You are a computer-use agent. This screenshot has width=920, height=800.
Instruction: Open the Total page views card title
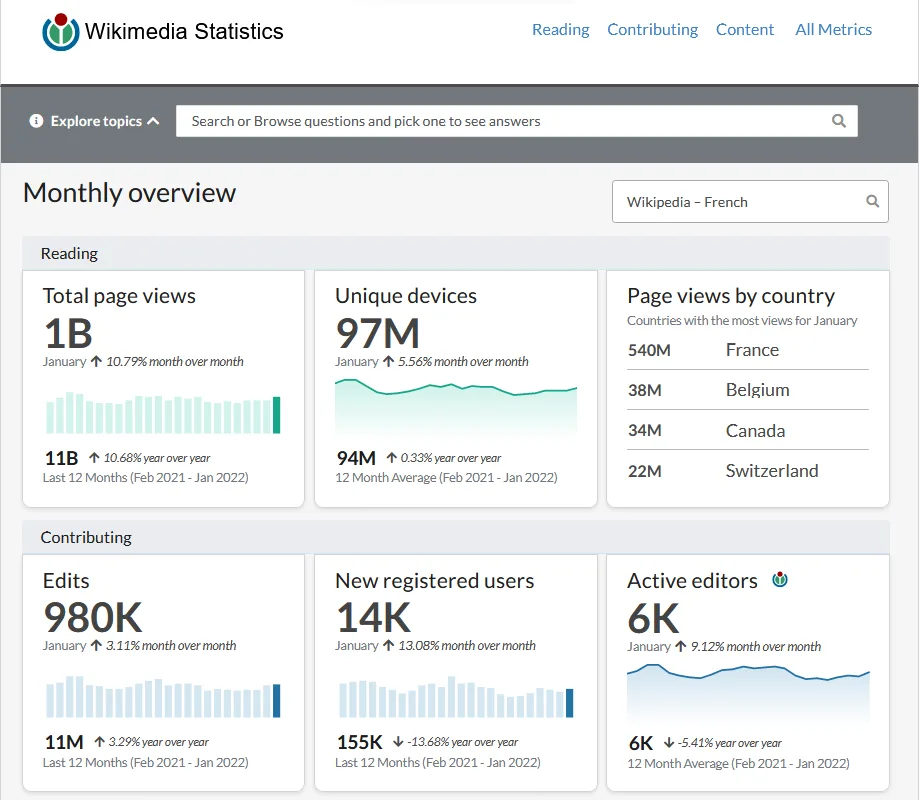point(119,296)
